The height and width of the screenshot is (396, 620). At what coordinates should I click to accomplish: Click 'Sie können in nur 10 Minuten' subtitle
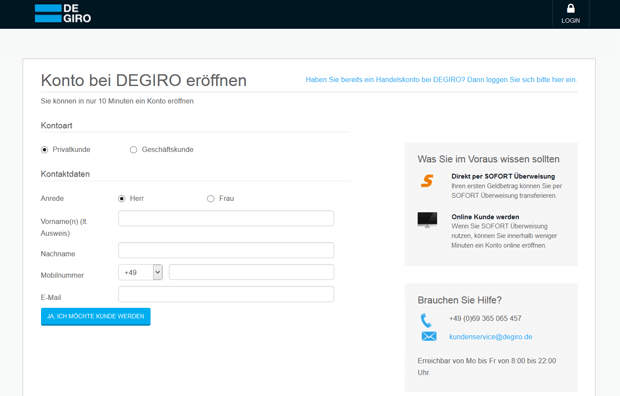(x=117, y=101)
